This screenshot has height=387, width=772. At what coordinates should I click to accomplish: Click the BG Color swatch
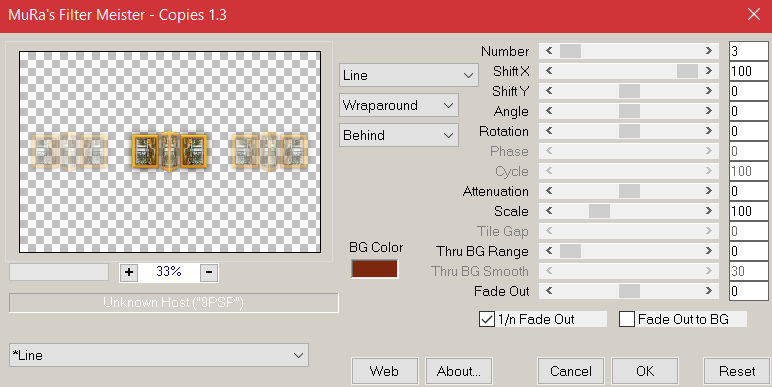click(x=374, y=269)
